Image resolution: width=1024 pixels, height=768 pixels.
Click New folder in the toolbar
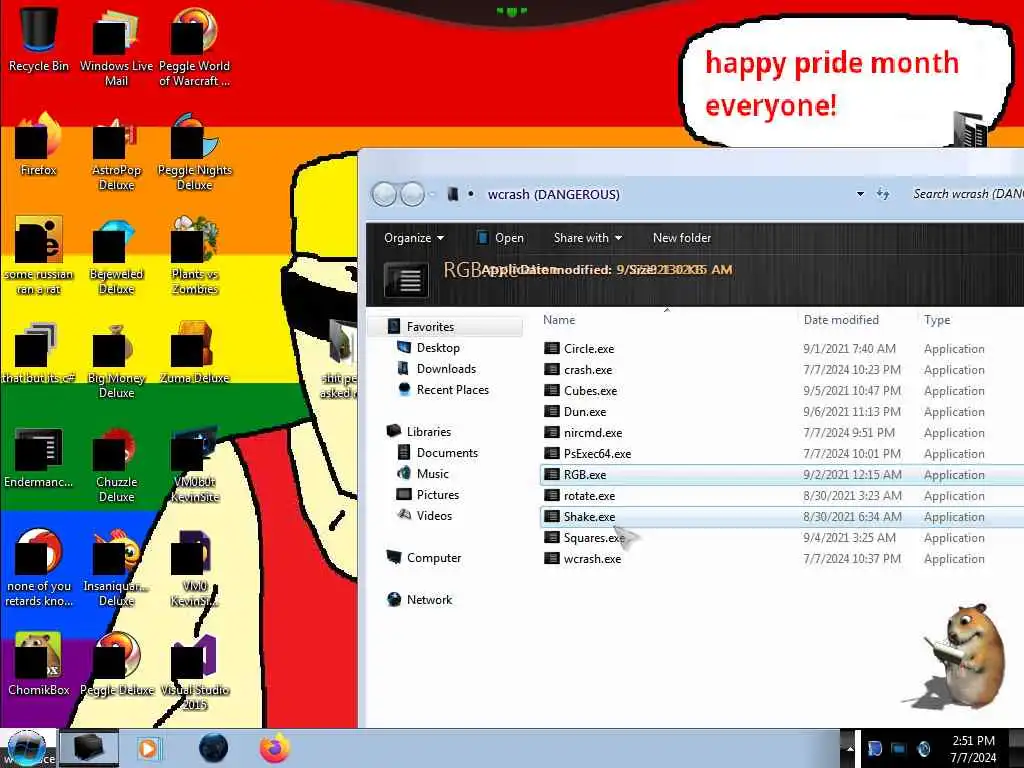(x=682, y=238)
